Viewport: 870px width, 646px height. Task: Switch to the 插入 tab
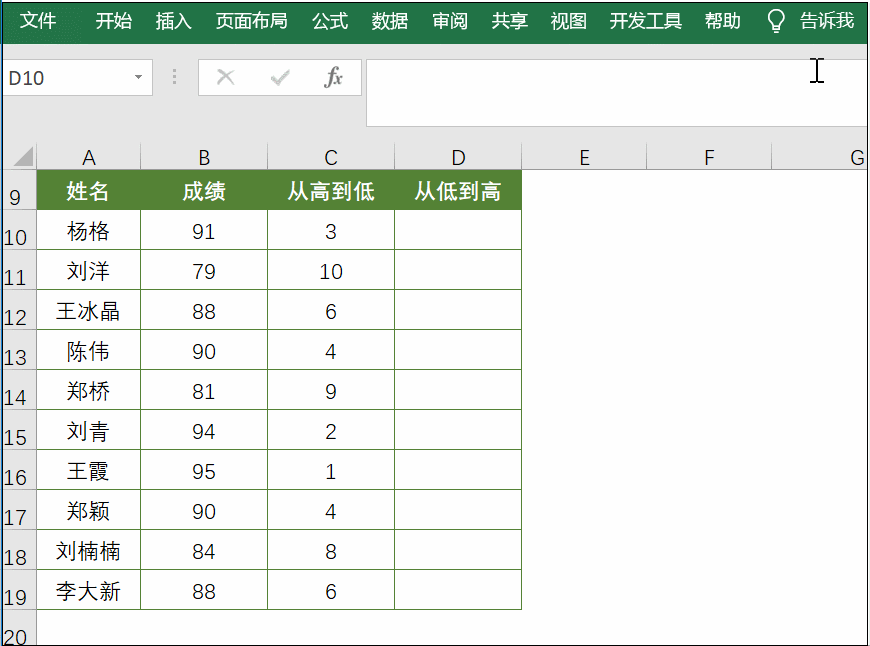pos(174,21)
